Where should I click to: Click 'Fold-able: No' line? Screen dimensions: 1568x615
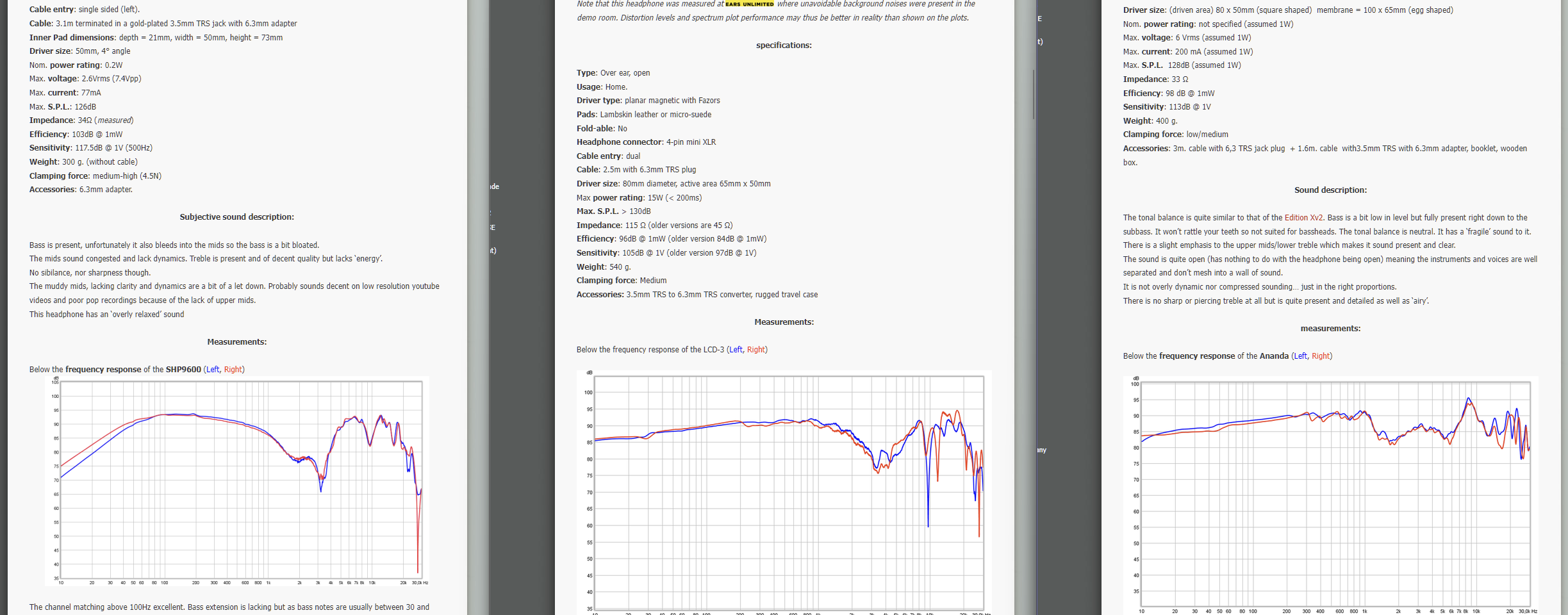[602, 129]
